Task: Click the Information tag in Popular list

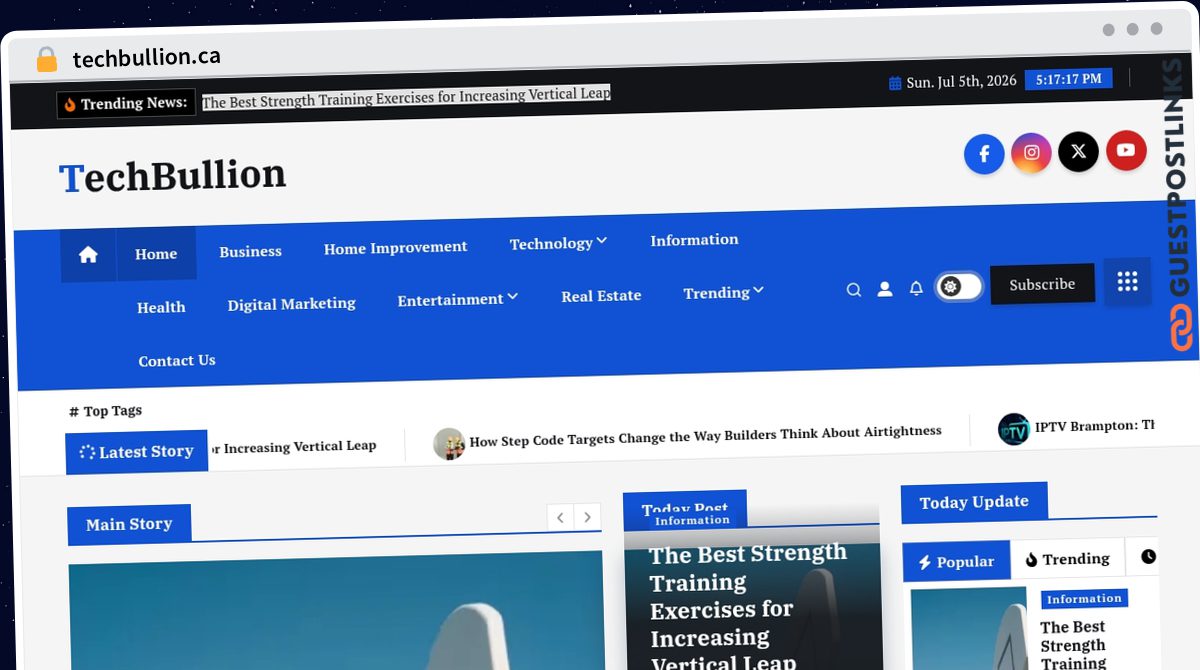Action: [1084, 598]
